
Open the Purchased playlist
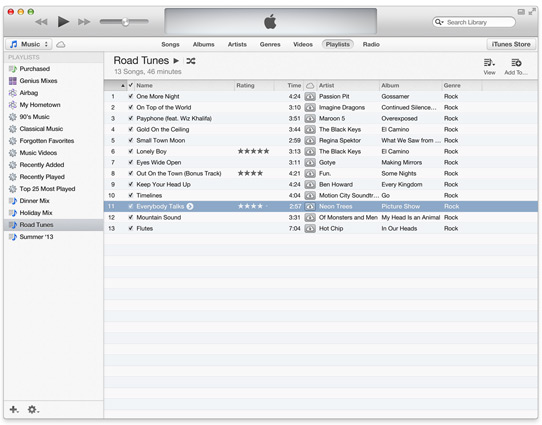click(x=54, y=69)
